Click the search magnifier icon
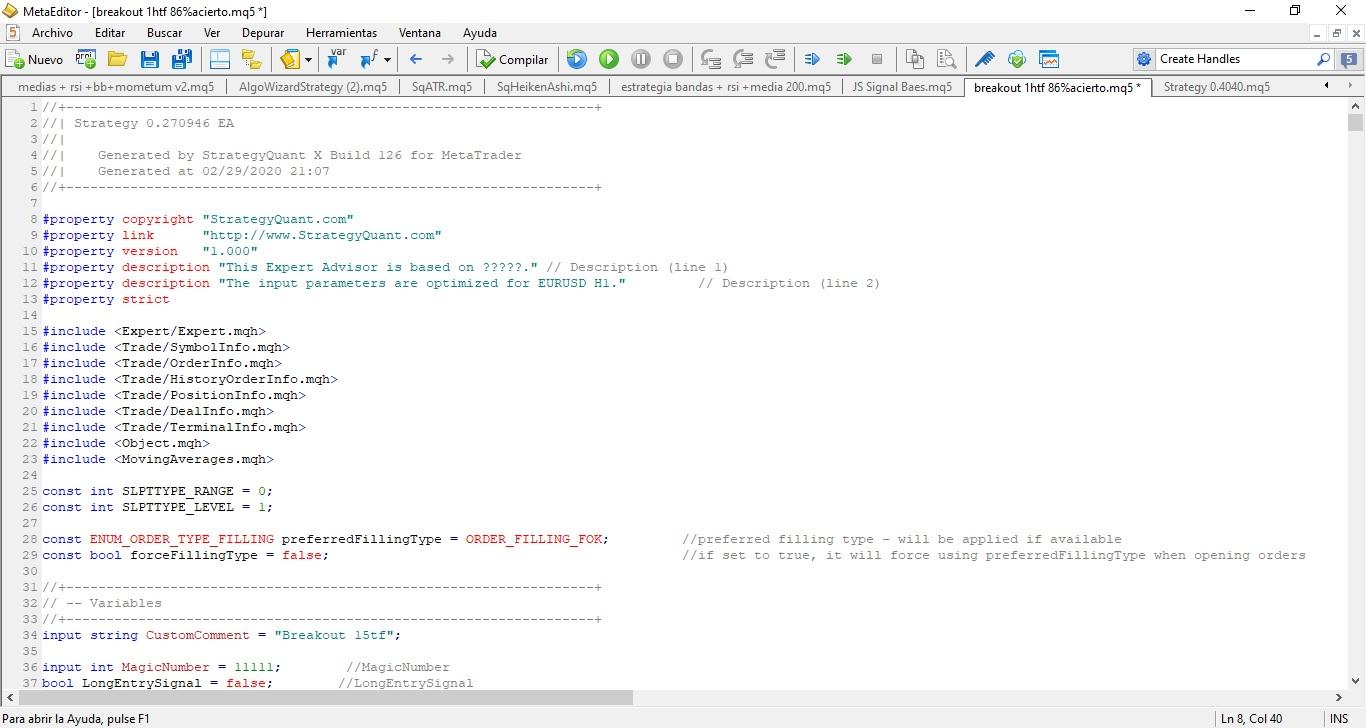Screen dimensions: 1366x728 point(1324,59)
